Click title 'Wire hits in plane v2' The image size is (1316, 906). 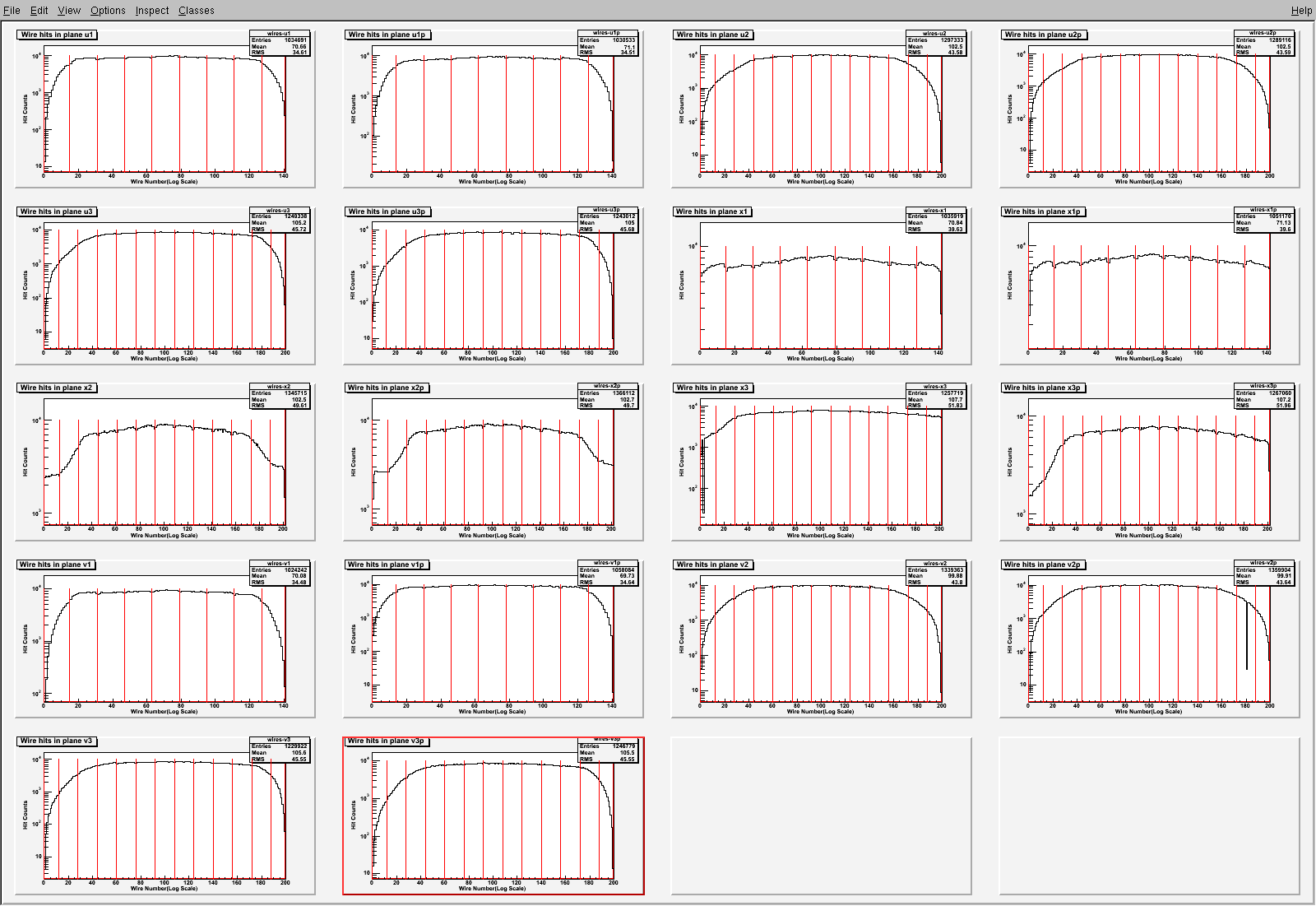click(713, 565)
